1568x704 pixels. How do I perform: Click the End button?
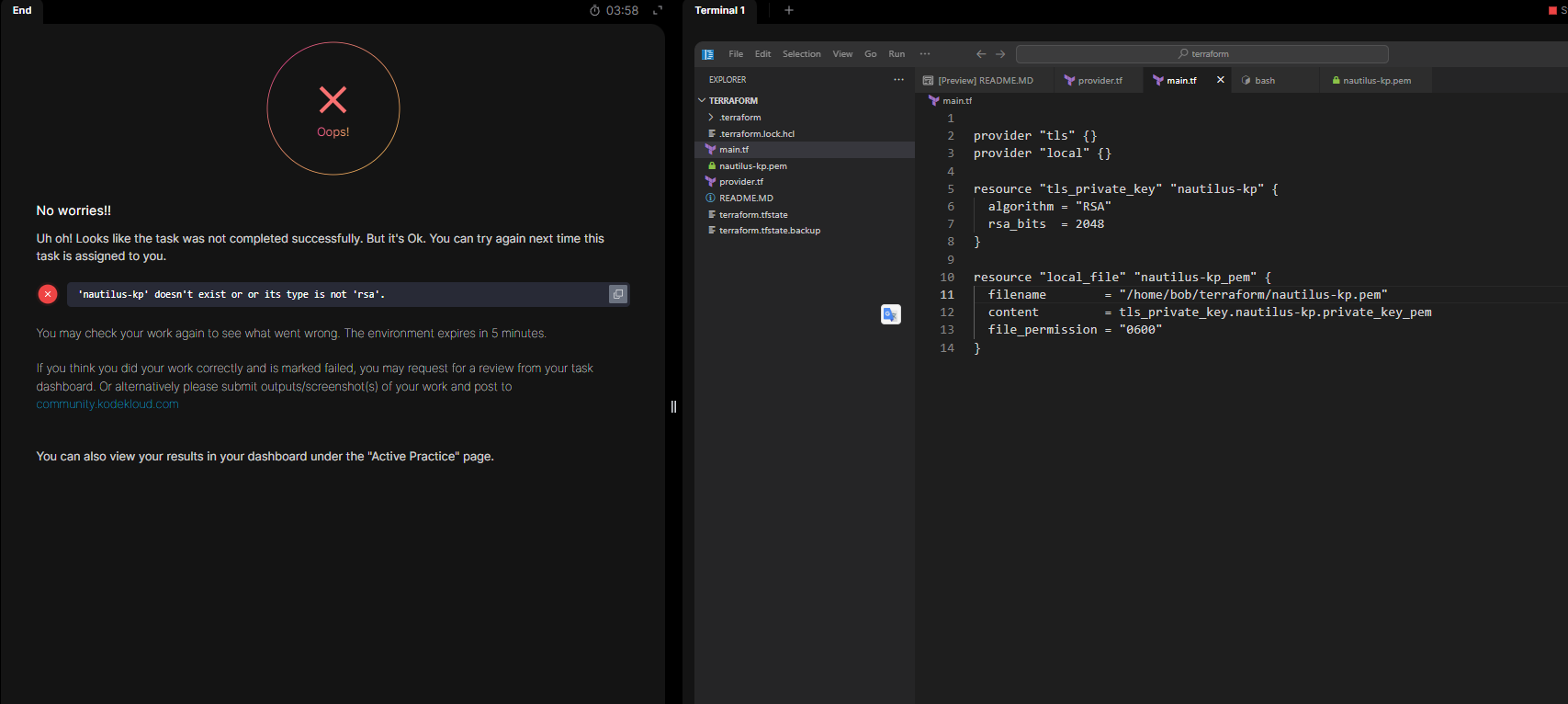coord(22,10)
